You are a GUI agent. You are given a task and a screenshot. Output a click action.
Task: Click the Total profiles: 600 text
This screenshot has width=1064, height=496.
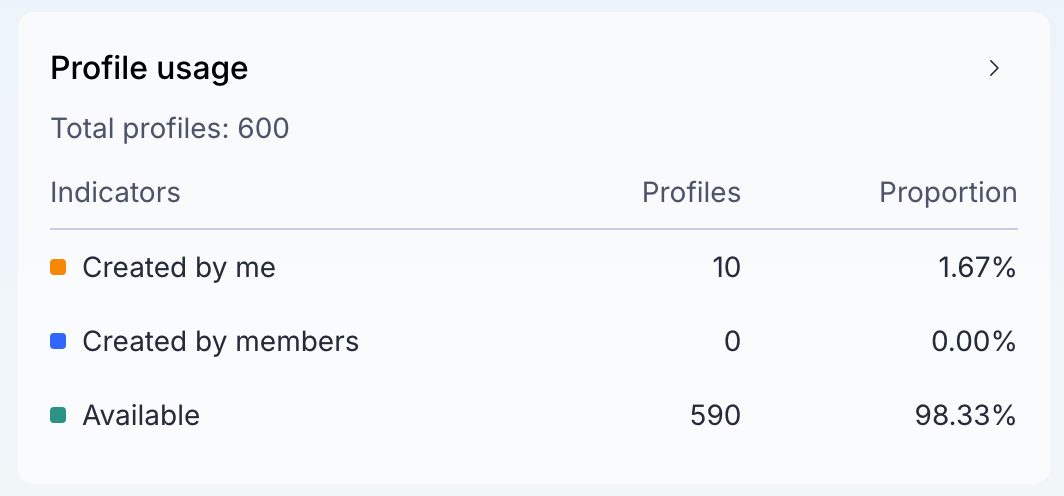(170, 128)
